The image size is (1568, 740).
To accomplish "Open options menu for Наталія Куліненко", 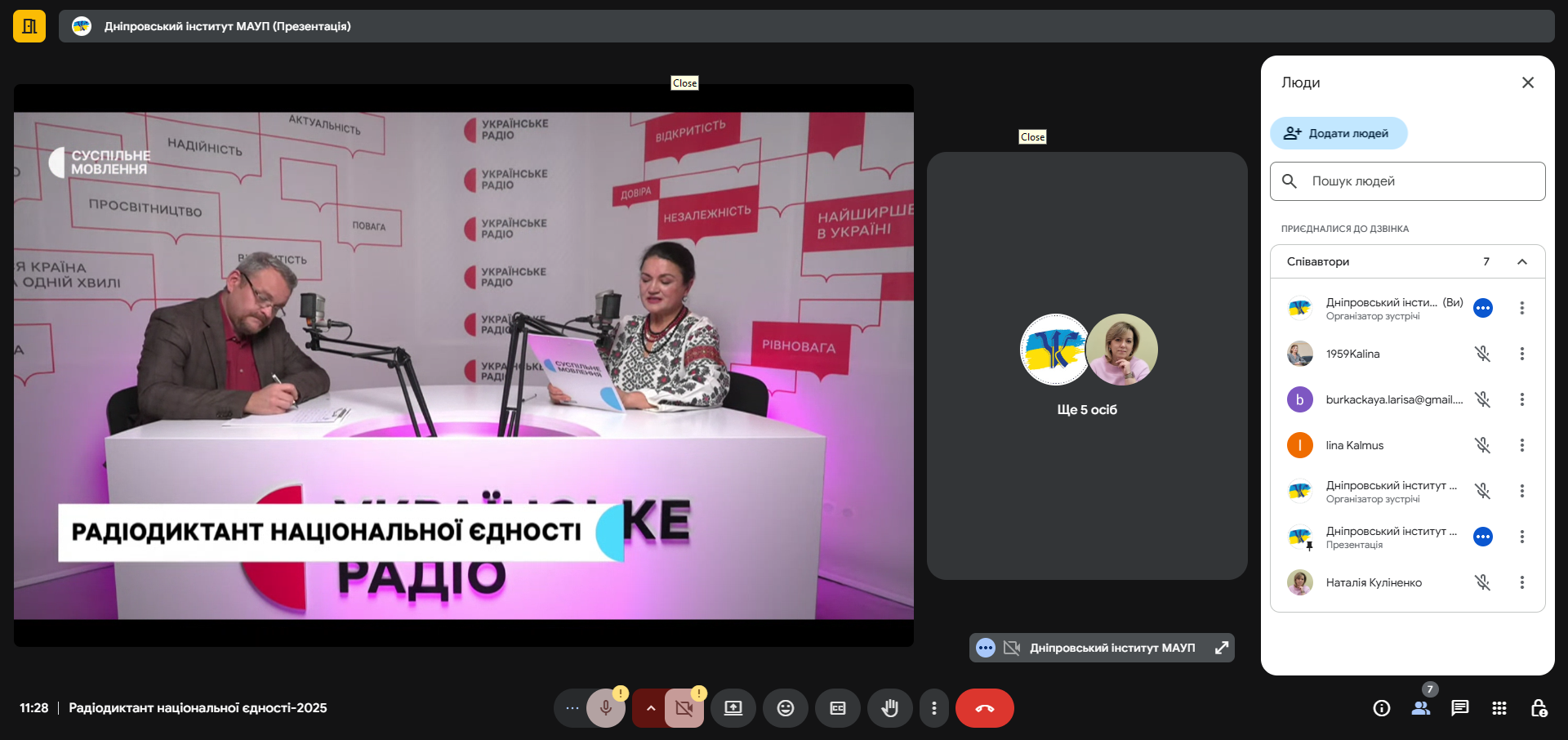I will click(1521, 582).
